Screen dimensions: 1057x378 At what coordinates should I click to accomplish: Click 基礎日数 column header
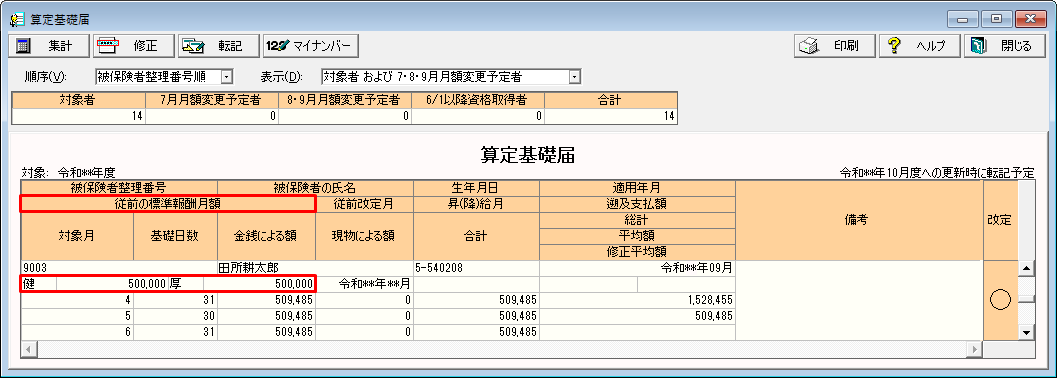[x=175, y=237]
